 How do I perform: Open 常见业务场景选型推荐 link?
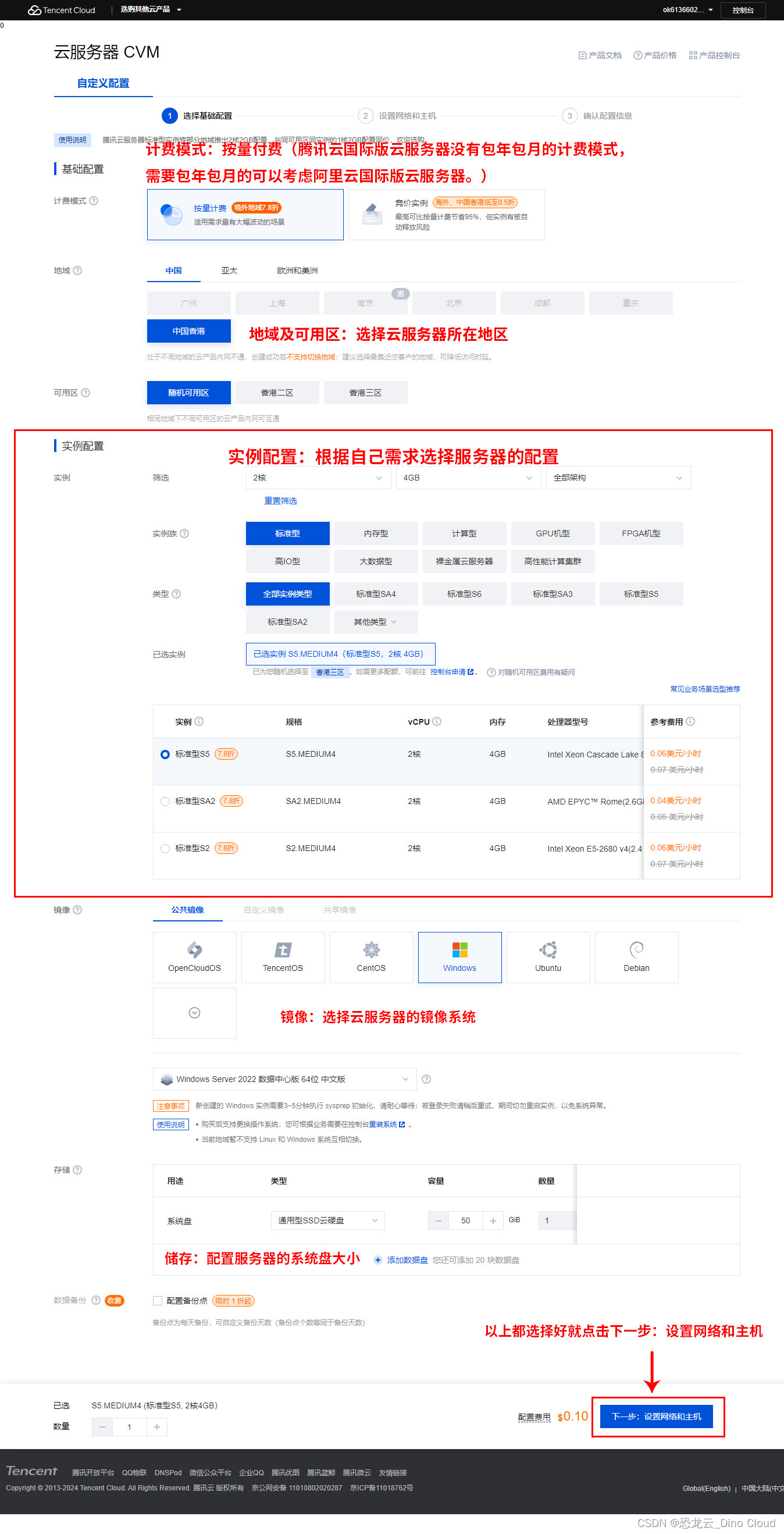(x=705, y=689)
